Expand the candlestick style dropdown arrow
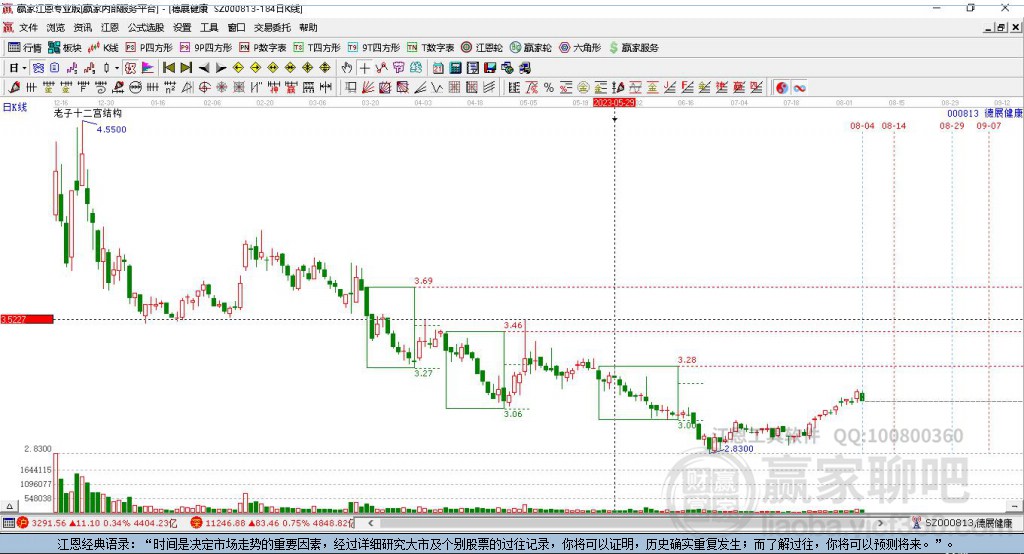 [117, 68]
